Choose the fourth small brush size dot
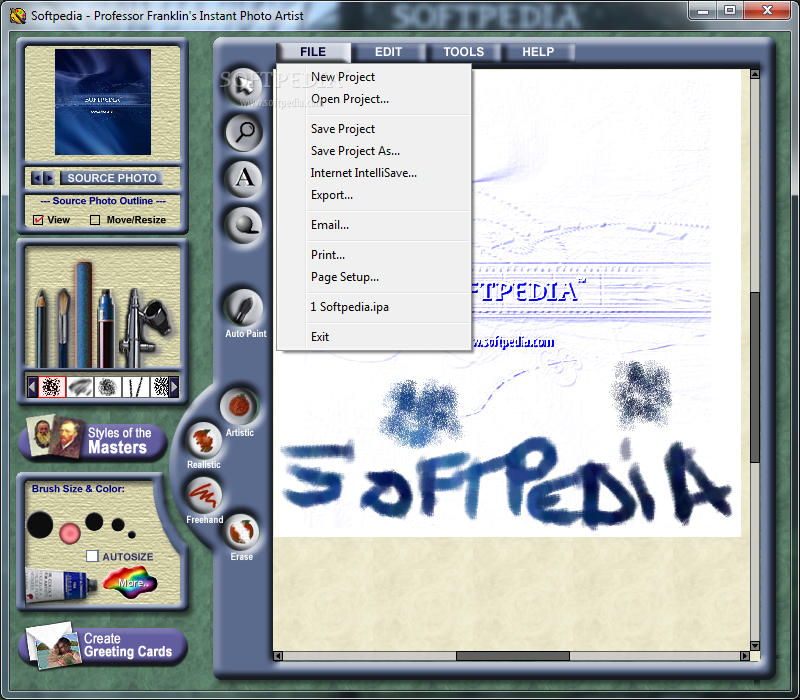Screen dimensions: 800x700 pos(118,524)
